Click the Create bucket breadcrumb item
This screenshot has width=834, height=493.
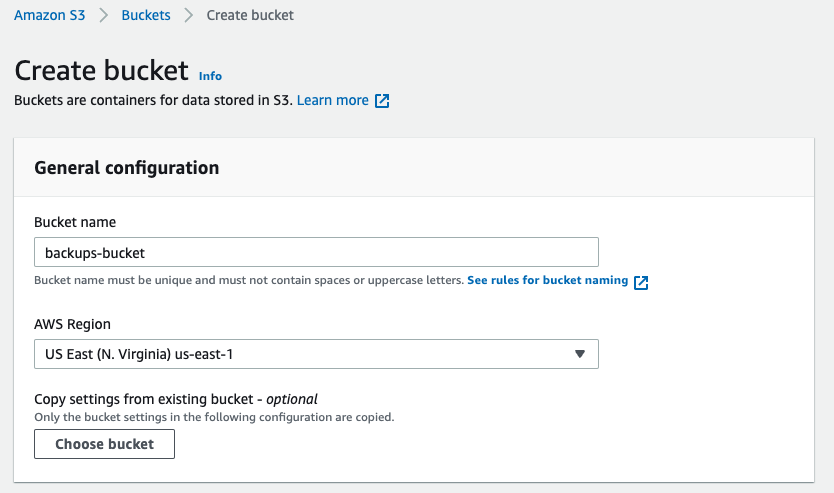[250, 16]
